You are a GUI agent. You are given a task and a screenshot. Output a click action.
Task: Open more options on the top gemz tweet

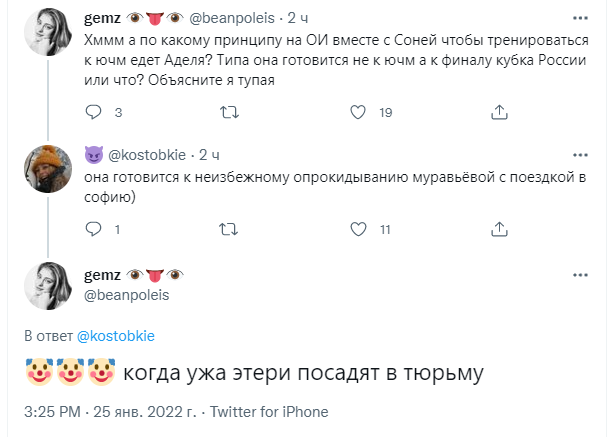(x=582, y=18)
